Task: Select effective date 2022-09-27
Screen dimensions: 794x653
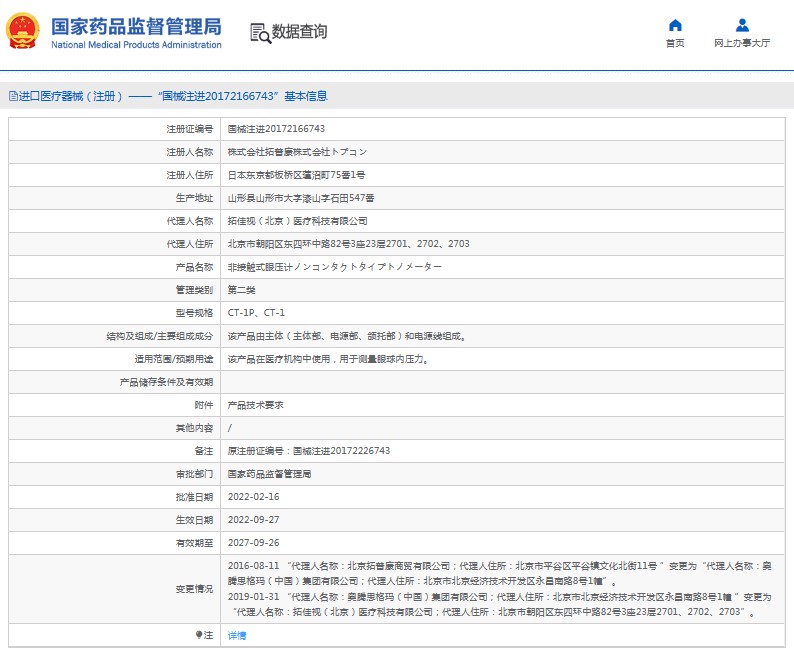Action: click(254, 520)
